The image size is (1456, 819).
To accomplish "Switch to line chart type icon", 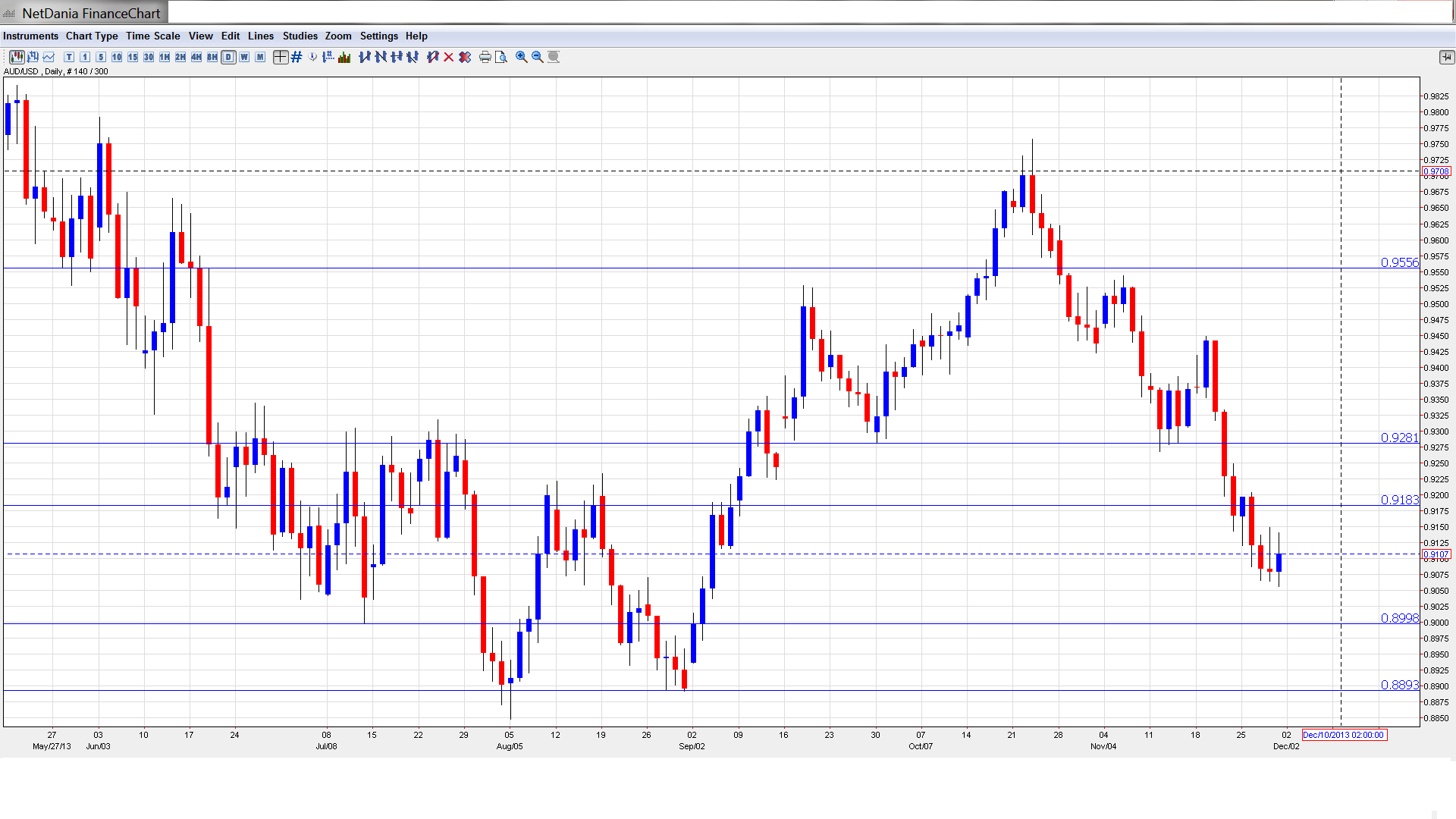I will (x=49, y=57).
